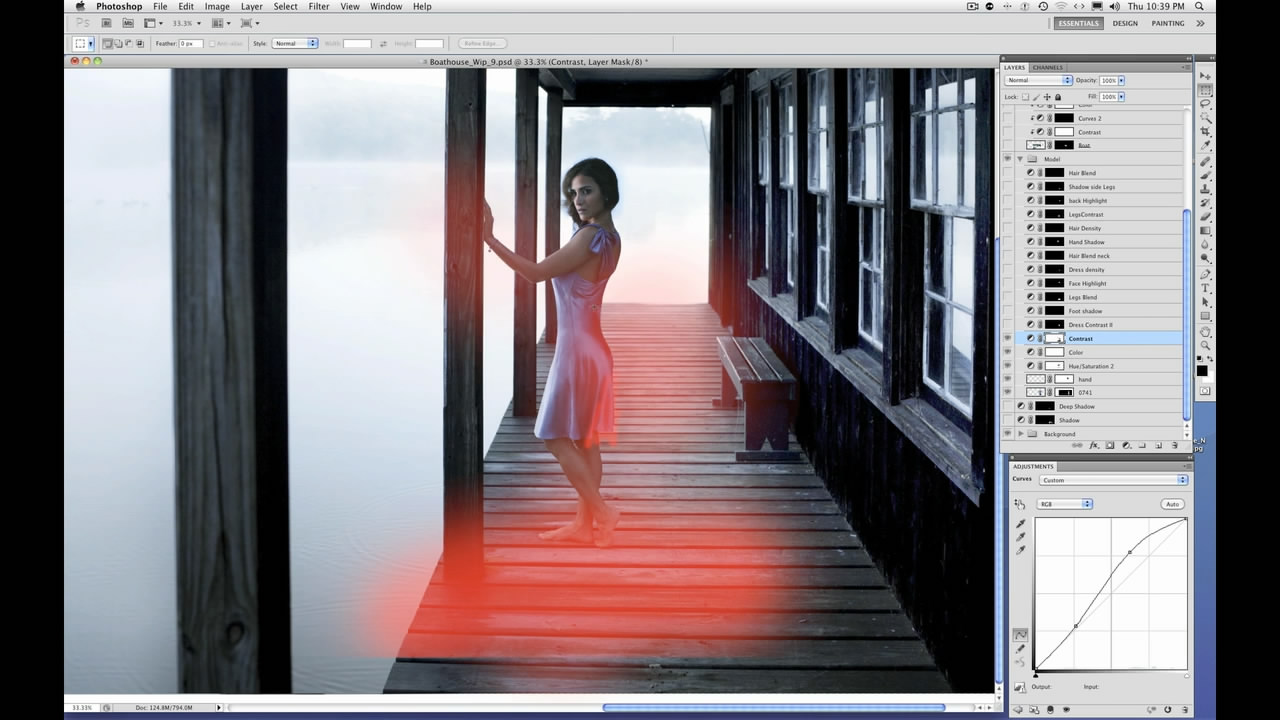This screenshot has width=1280, height=720.
Task: Click the curves white point slider triangle
Action: [1187, 675]
